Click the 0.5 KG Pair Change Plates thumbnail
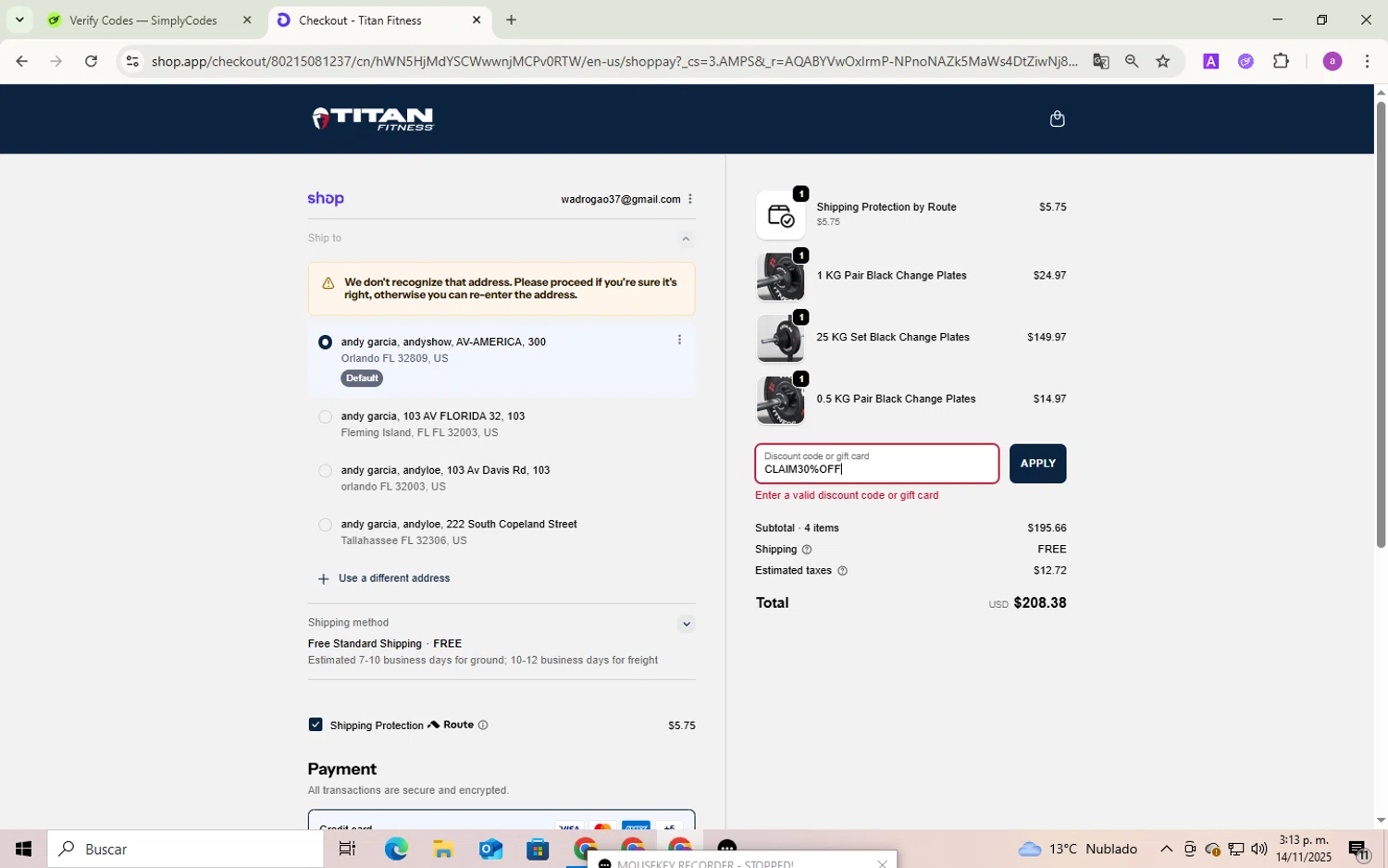 tap(780, 400)
